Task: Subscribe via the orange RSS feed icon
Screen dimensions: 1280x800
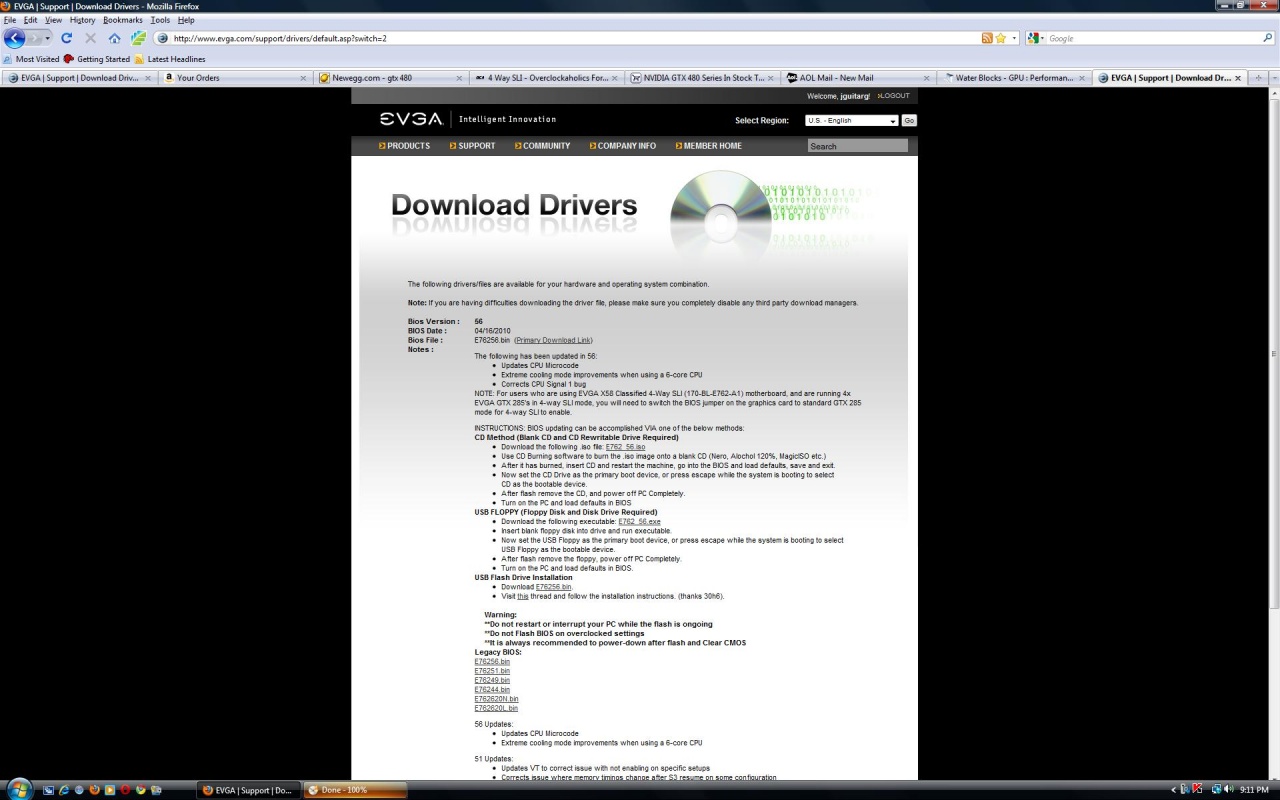Action: [987, 38]
